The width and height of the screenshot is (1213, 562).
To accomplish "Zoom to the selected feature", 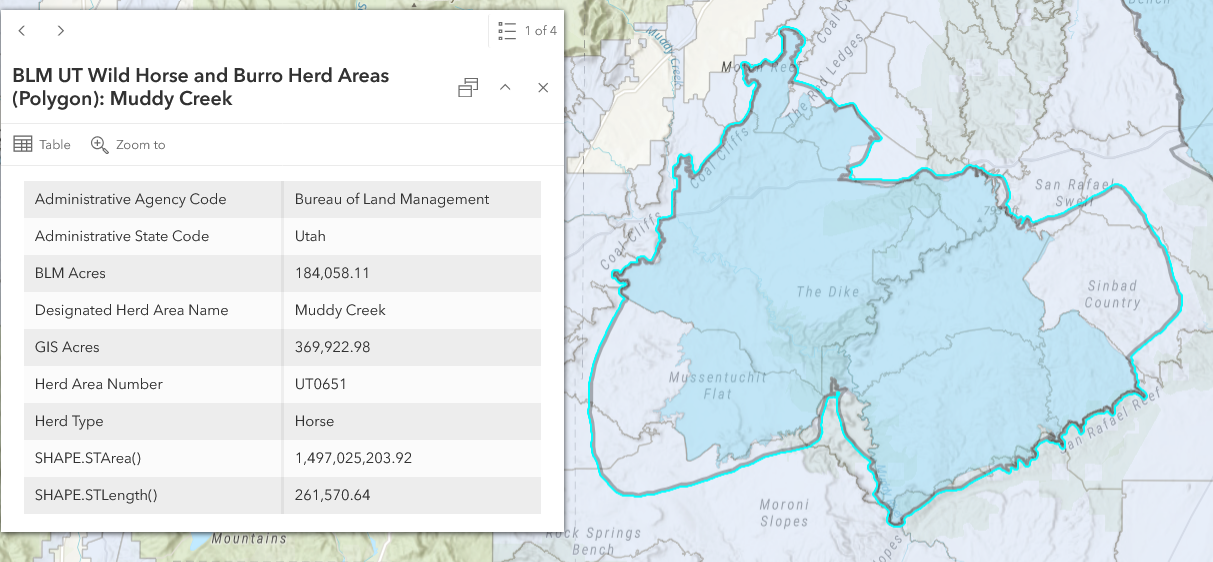I will click(128, 145).
